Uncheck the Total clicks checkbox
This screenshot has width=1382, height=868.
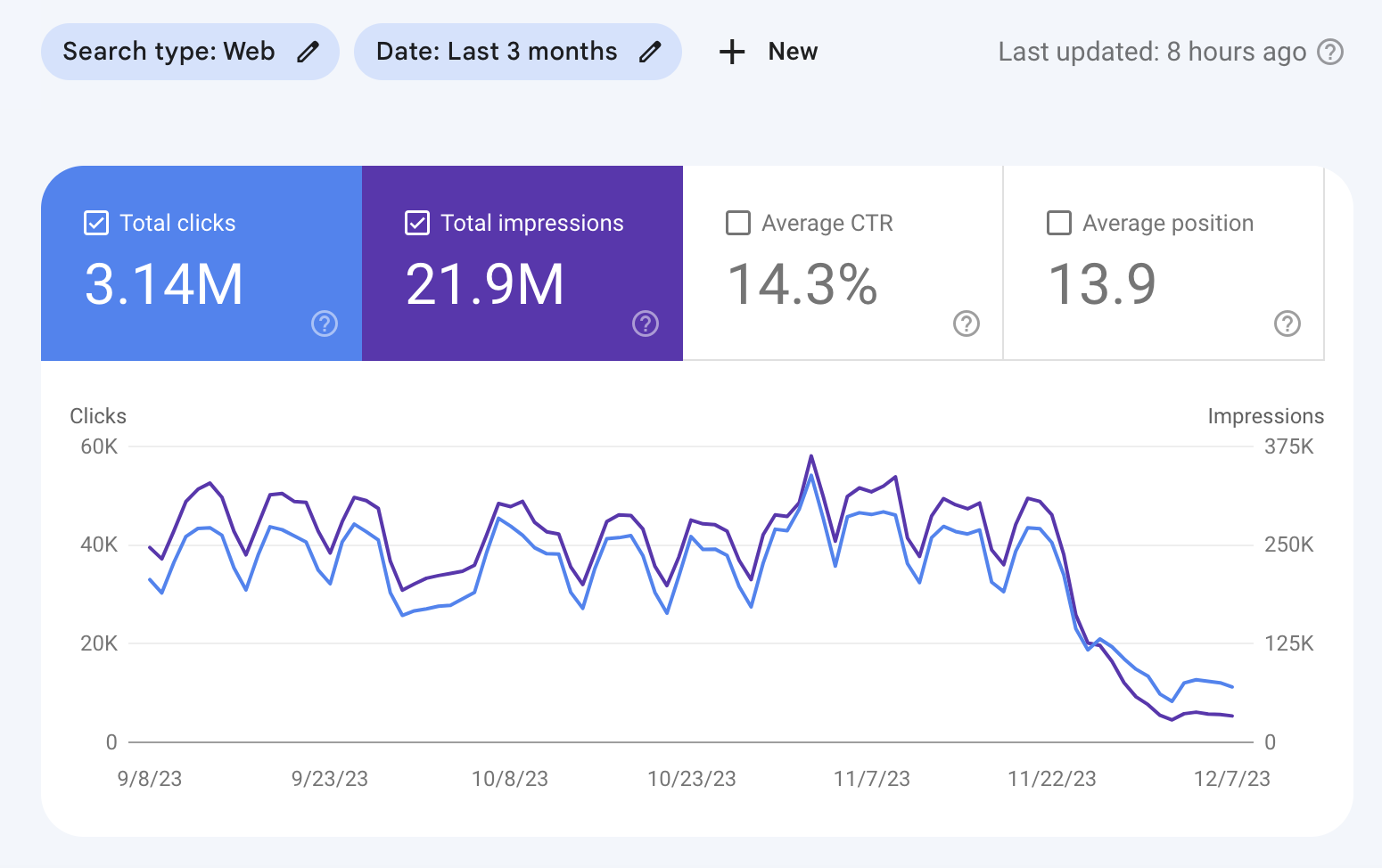[x=96, y=223]
